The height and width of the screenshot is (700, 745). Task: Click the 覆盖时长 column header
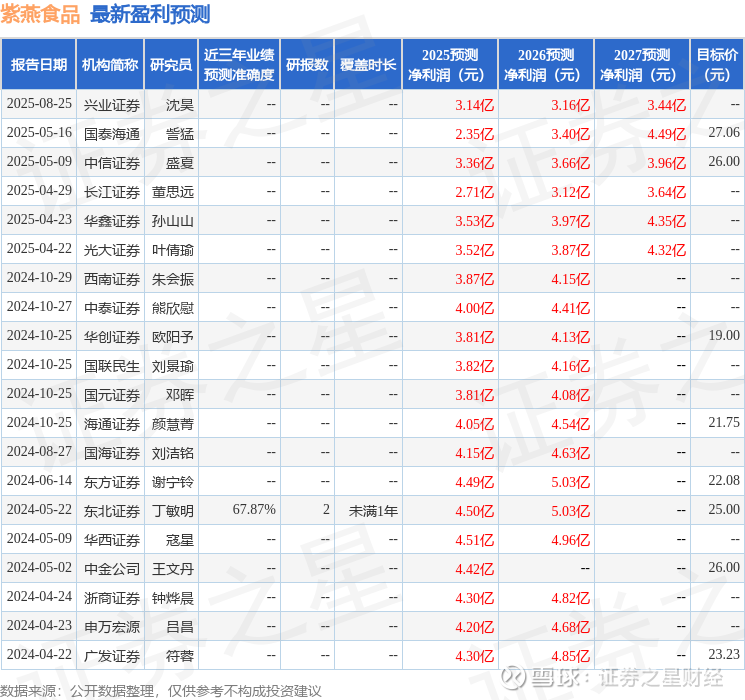tap(368, 65)
